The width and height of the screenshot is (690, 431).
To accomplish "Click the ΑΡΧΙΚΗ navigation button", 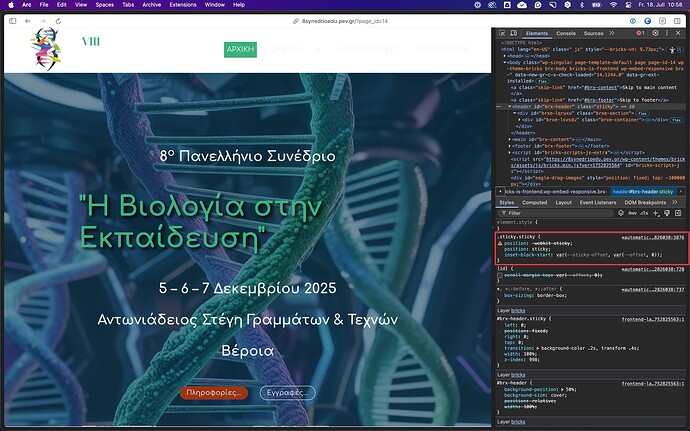I will pyautogui.click(x=240, y=49).
